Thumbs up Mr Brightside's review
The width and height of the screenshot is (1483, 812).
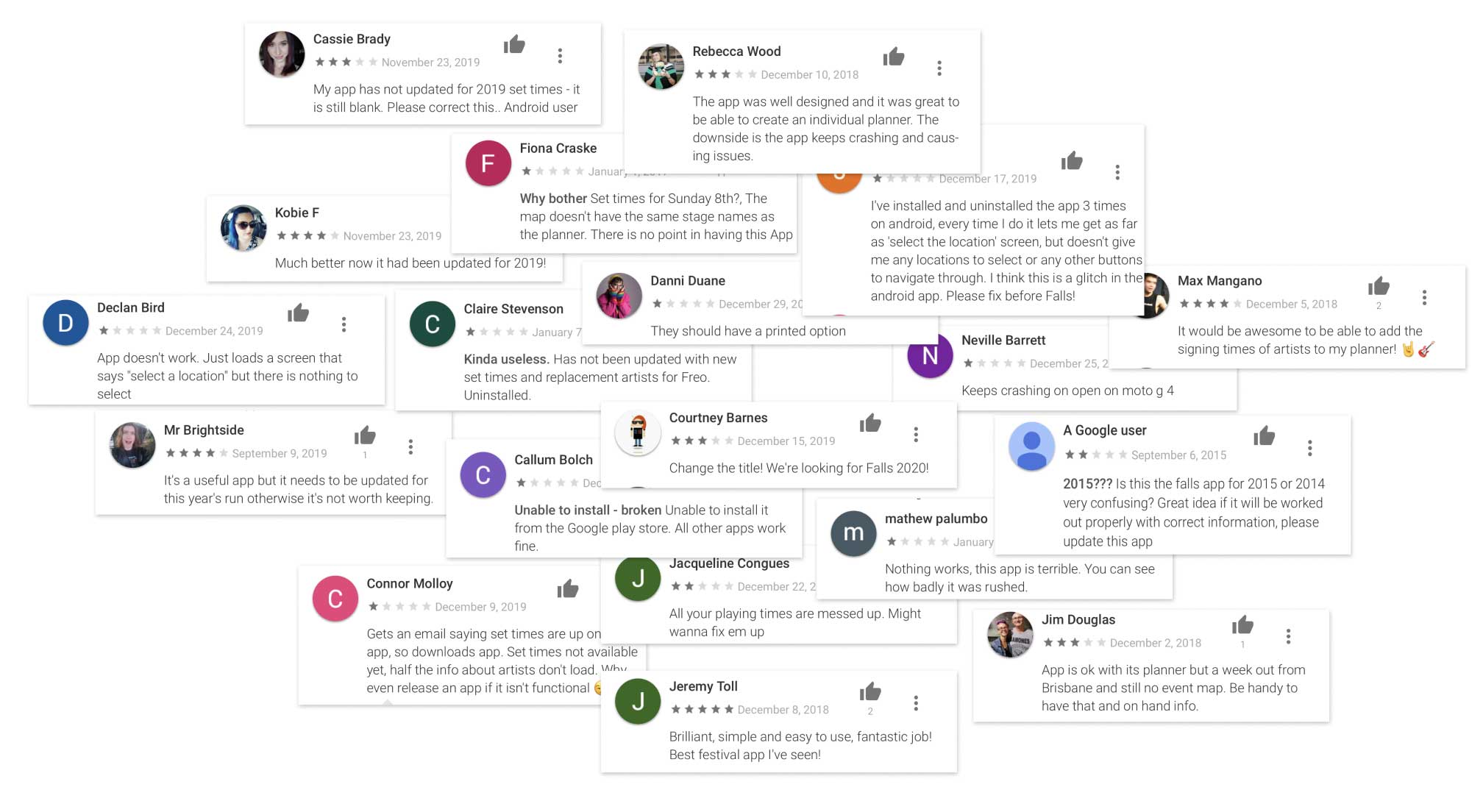pos(365,435)
